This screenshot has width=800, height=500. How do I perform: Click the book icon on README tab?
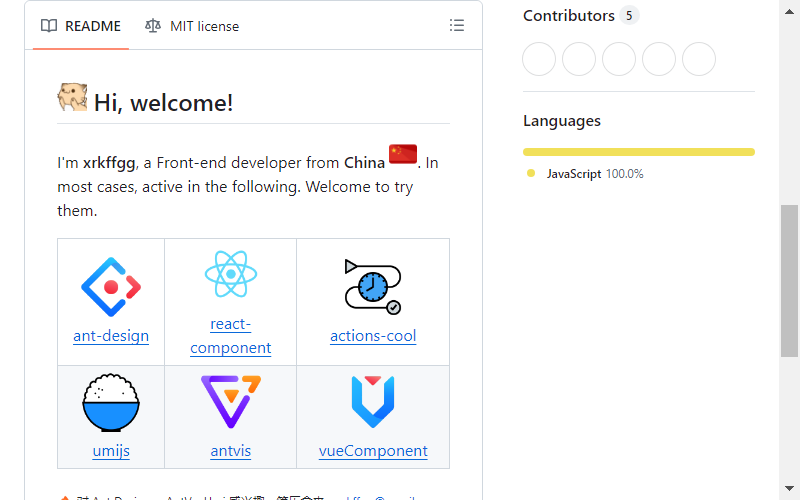point(48,26)
